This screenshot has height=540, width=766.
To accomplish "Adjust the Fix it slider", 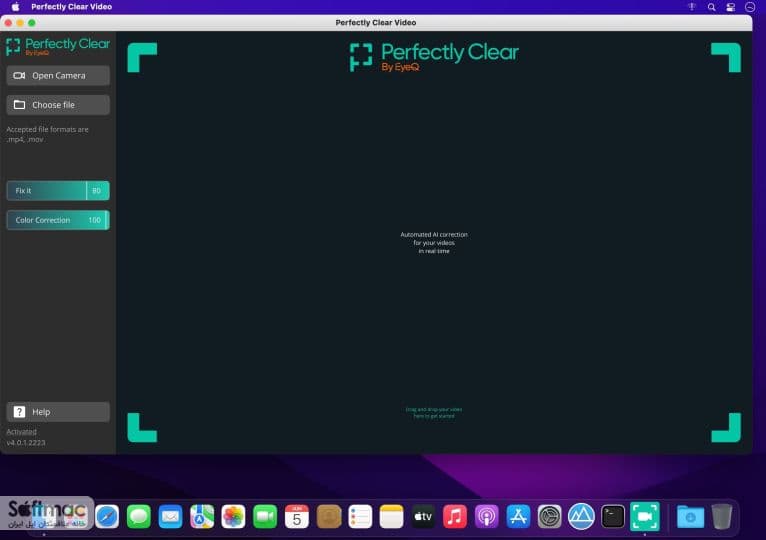I will coord(58,191).
